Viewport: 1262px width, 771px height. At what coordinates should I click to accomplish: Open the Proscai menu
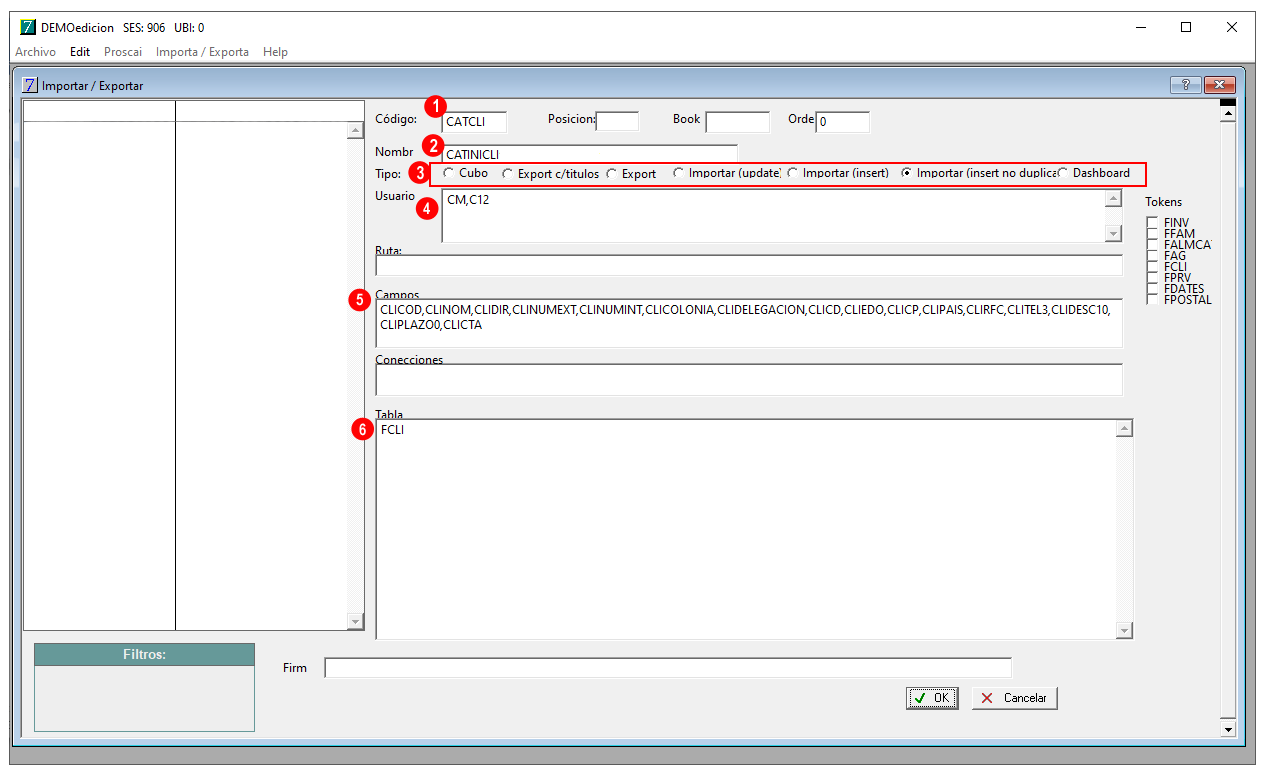pos(123,52)
